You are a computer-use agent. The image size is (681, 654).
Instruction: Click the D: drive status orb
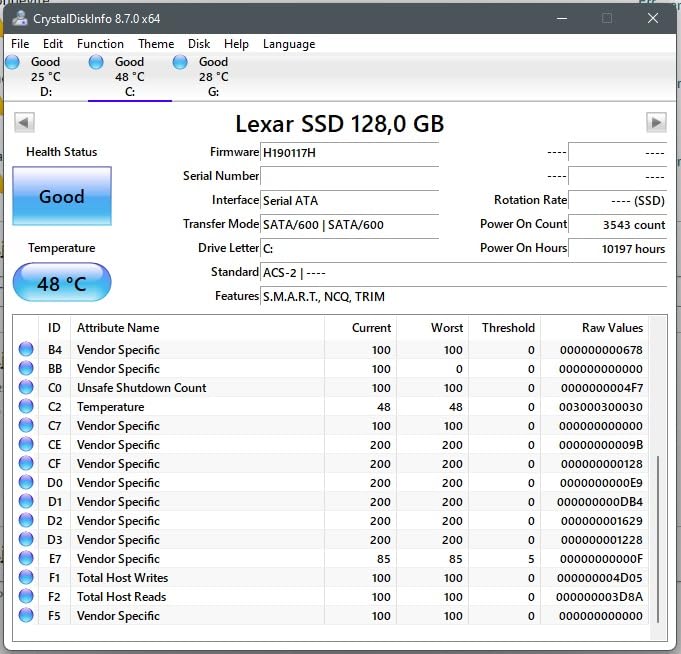13,62
